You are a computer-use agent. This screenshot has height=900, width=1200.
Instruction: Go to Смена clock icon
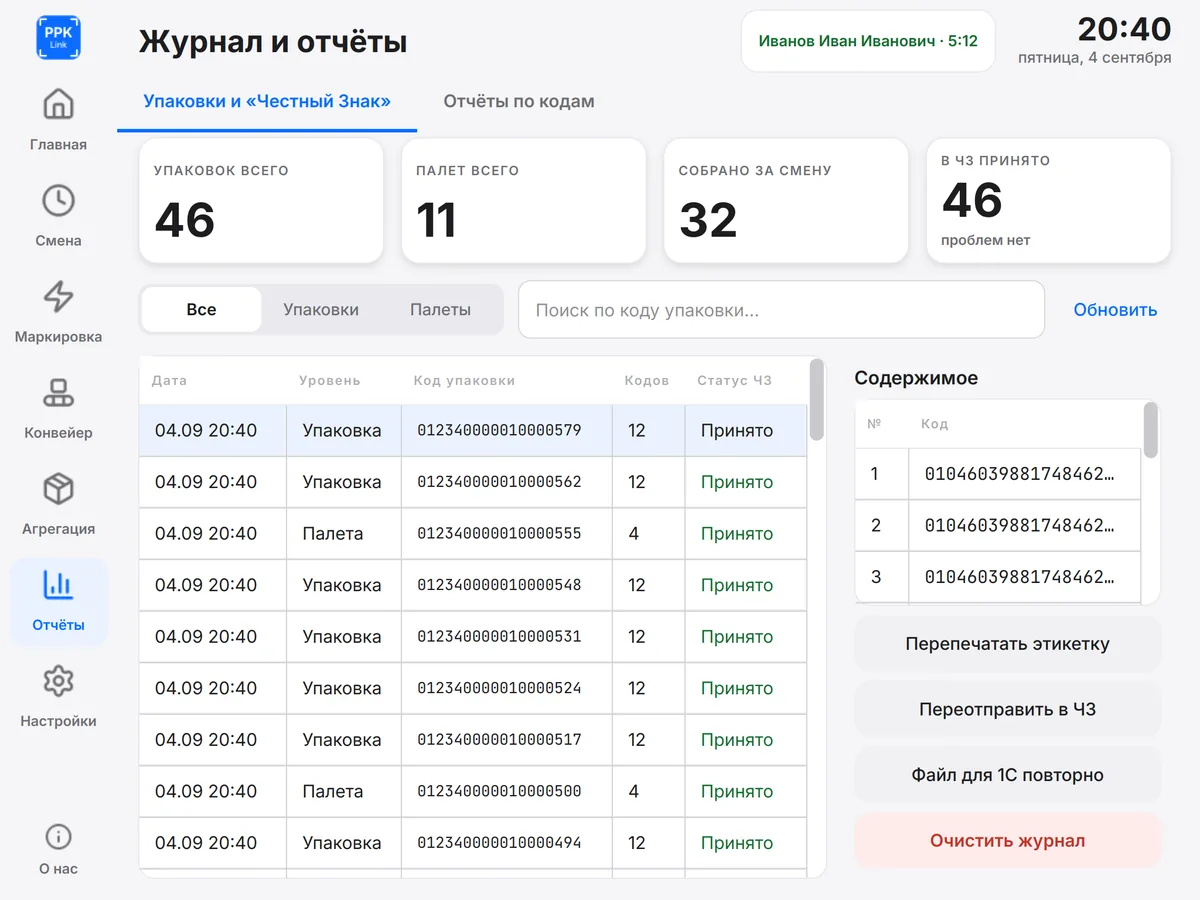pos(58,200)
